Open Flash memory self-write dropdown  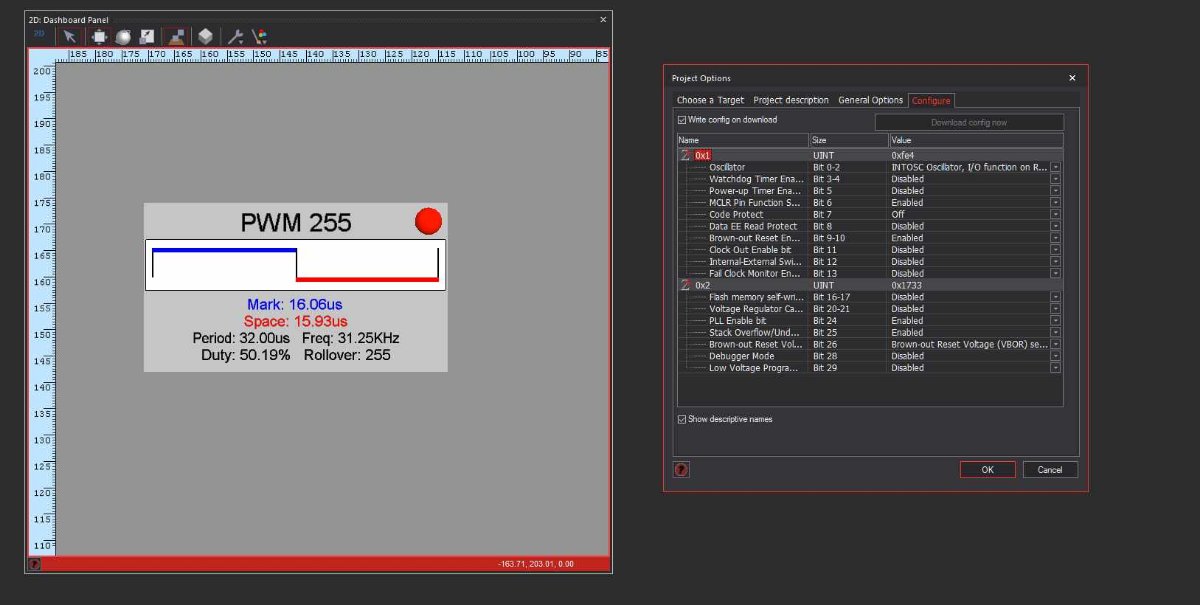tap(1055, 297)
